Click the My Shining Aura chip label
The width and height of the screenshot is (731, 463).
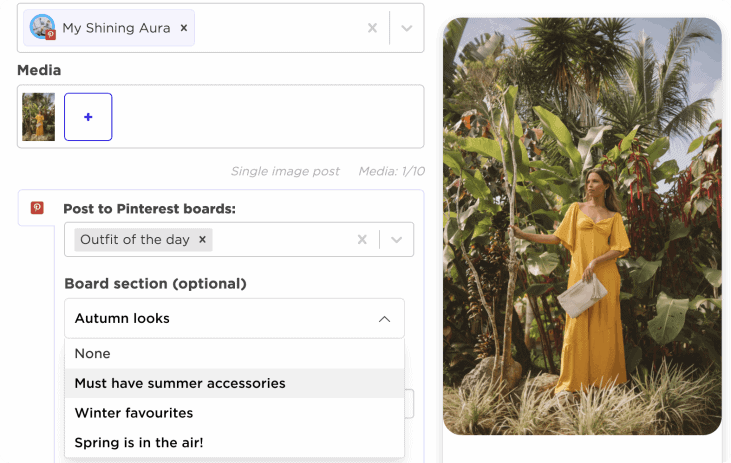pos(116,28)
